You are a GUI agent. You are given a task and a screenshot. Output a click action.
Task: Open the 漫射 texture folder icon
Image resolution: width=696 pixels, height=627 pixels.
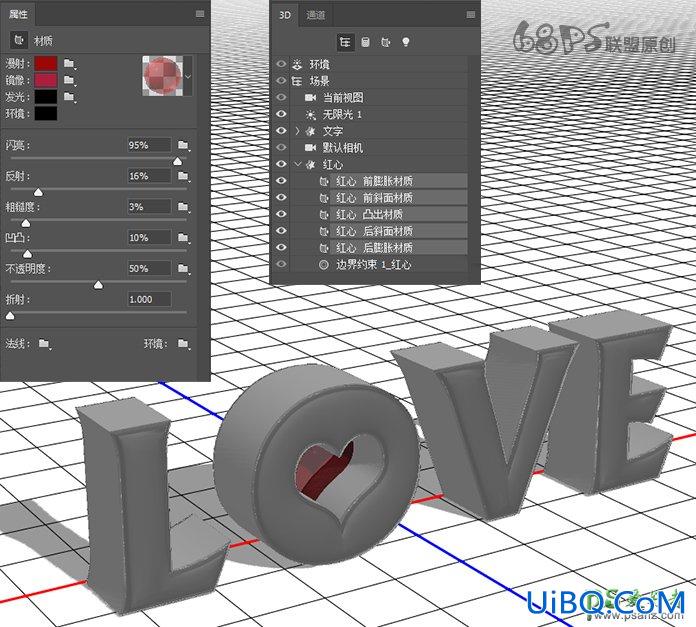coord(69,64)
